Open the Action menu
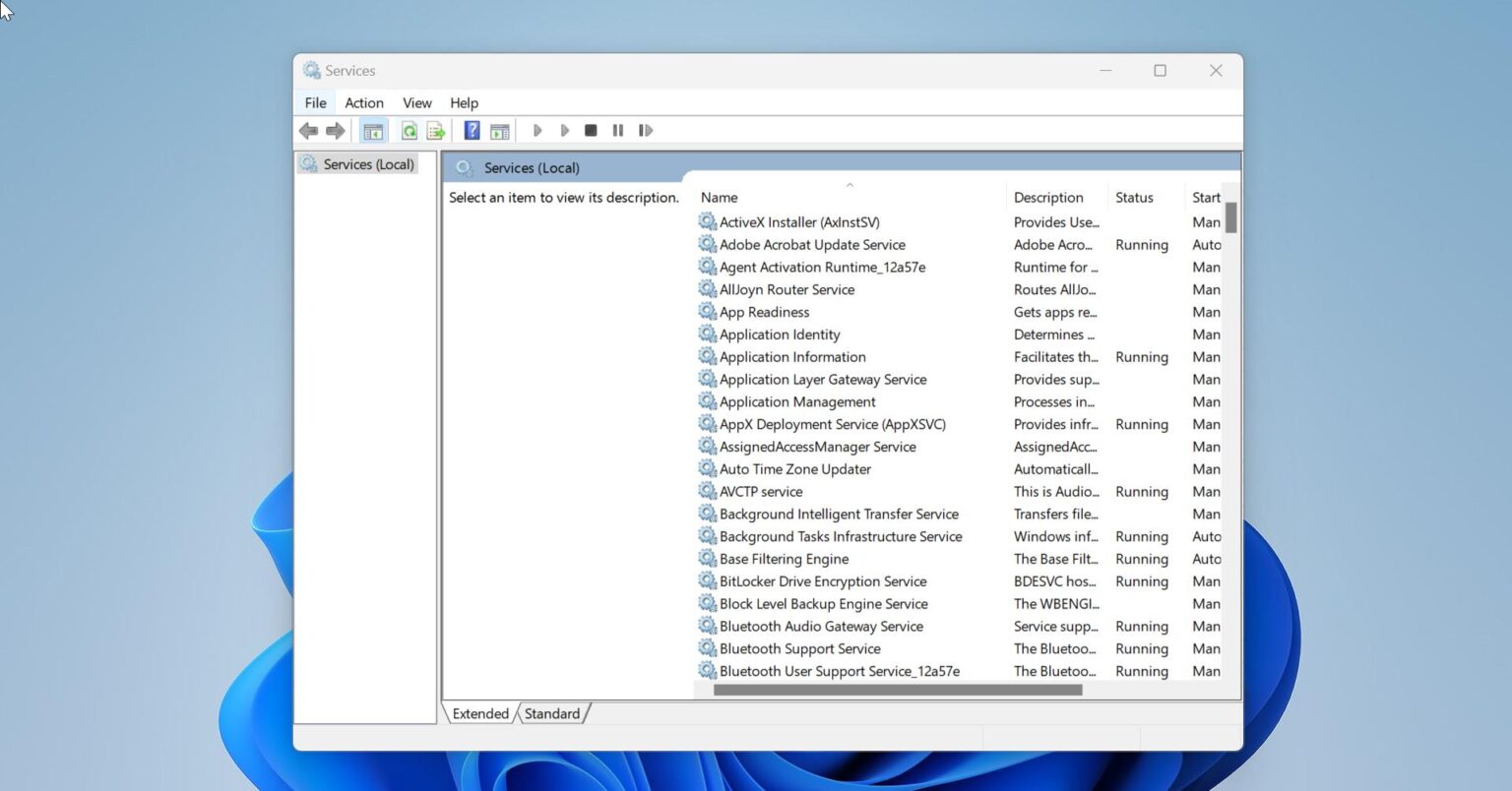 coord(363,102)
